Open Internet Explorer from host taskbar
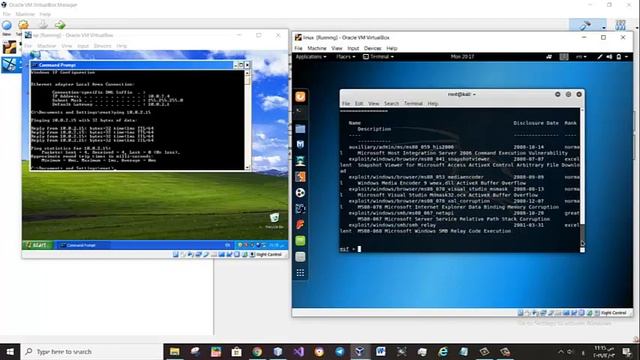Screen dimensions: 640x360 (443, 351)
